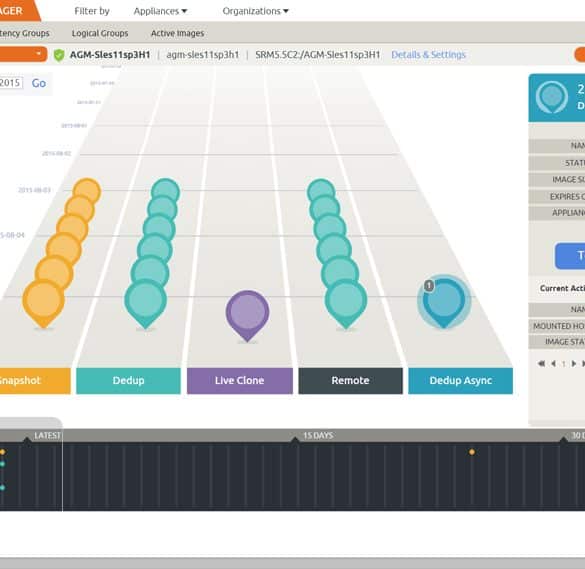Image resolution: width=585 pixels, height=569 pixels.
Task: Open the Organizations filter dropdown
Action: (x=255, y=11)
